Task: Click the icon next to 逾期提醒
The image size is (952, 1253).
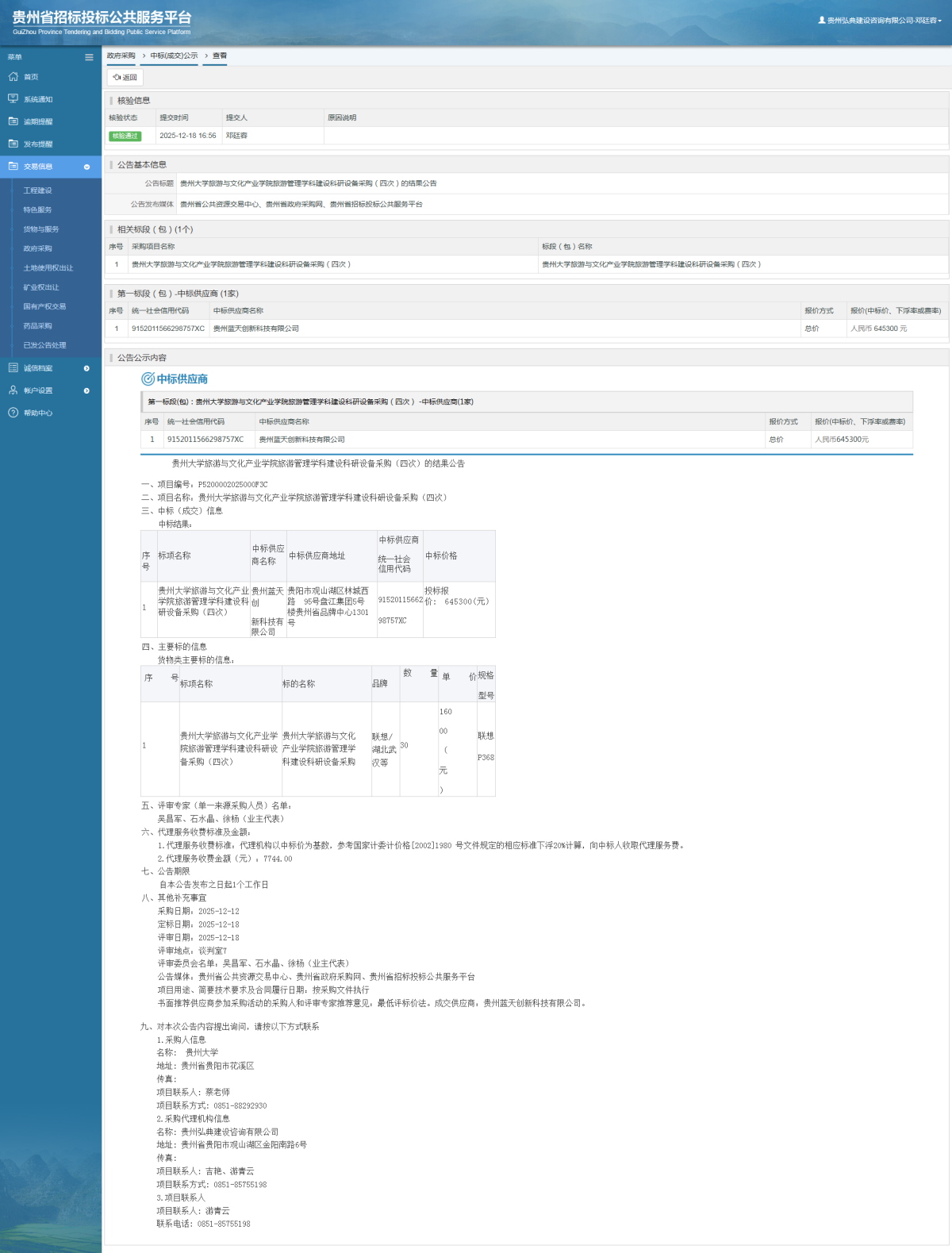Action: point(13,121)
